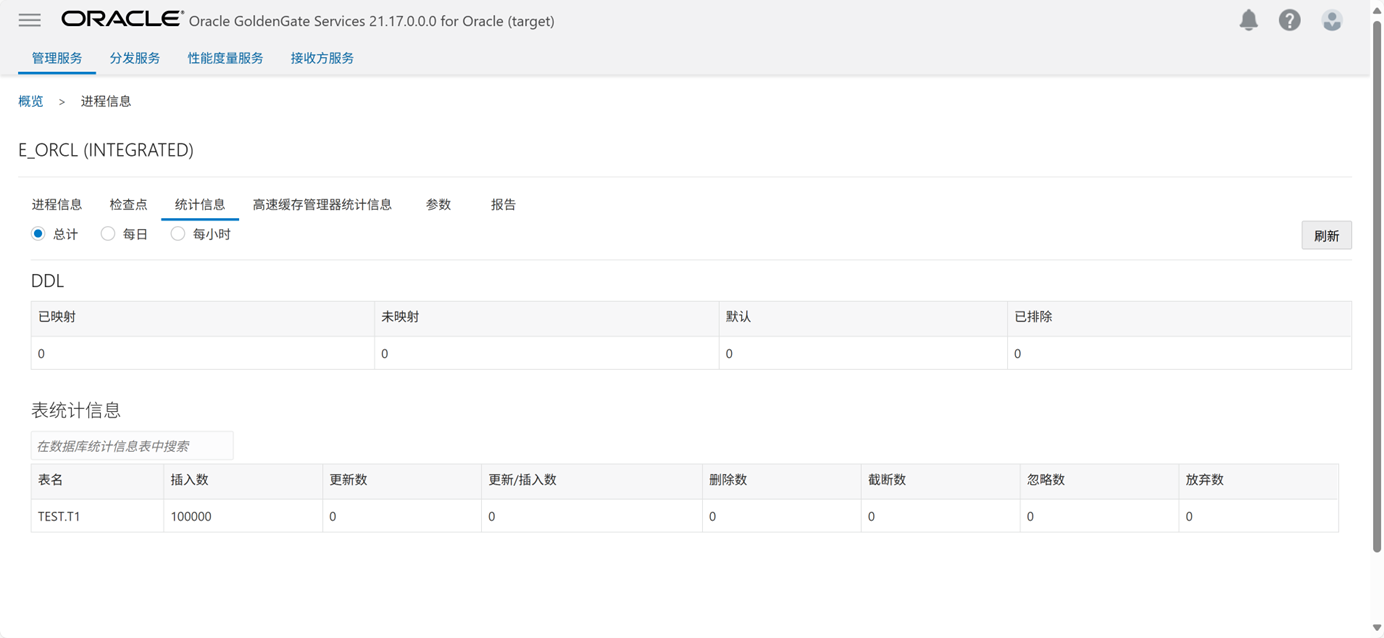Viewport: 1384px width, 638px height.
Task: Open the 高速缓存管理器统计信息 tab
Action: tap(322, 205)
